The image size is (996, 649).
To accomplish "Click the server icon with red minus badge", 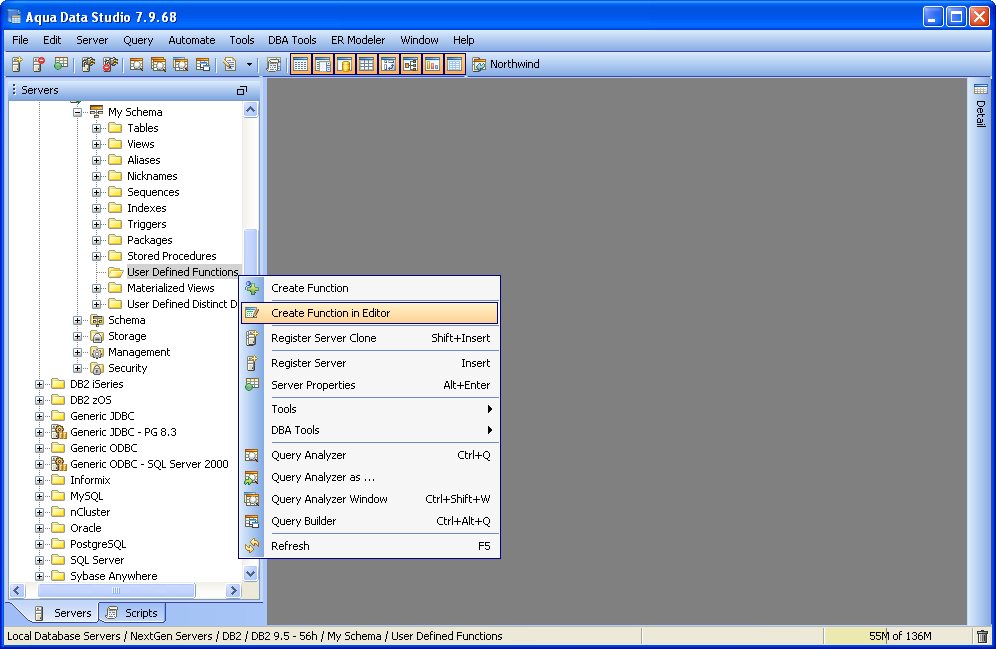I will 39,64.
